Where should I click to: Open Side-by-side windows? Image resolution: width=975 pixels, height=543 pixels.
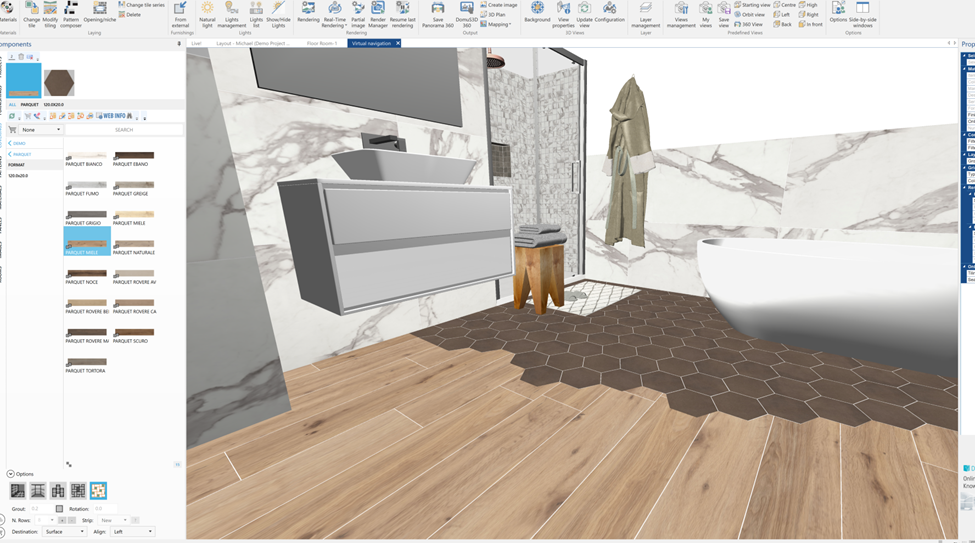(862, 14)
